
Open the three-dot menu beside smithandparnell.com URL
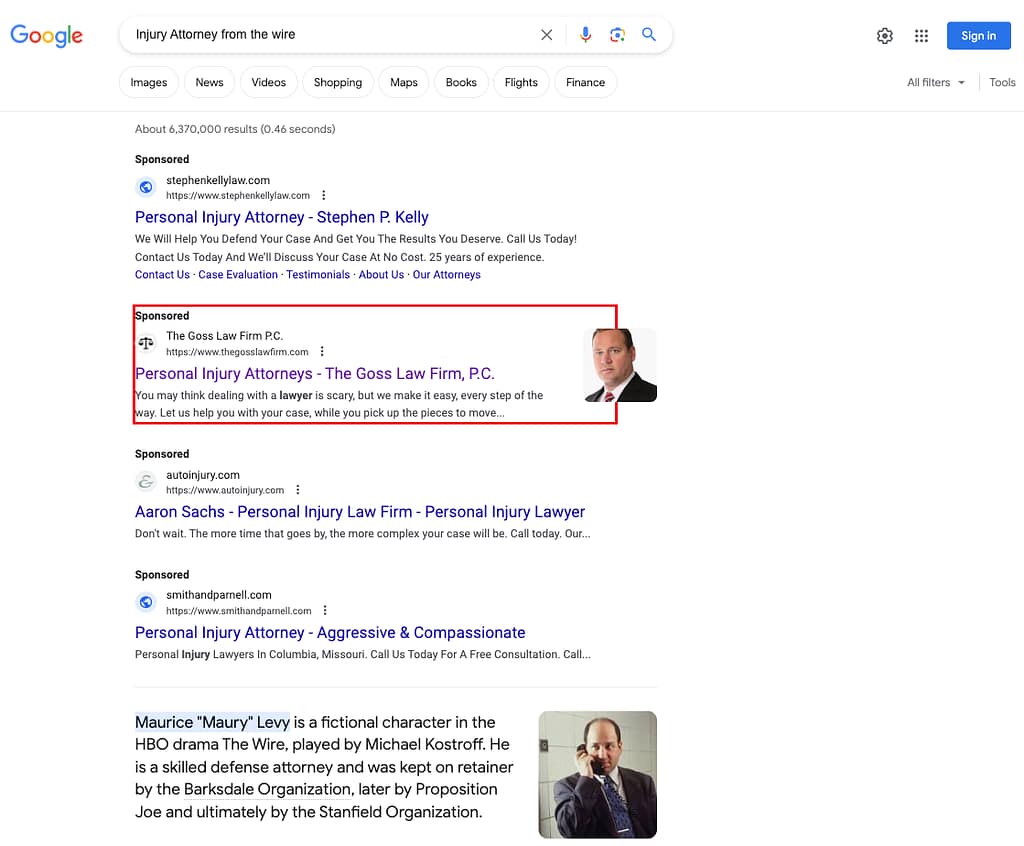(x=325, y=610)
